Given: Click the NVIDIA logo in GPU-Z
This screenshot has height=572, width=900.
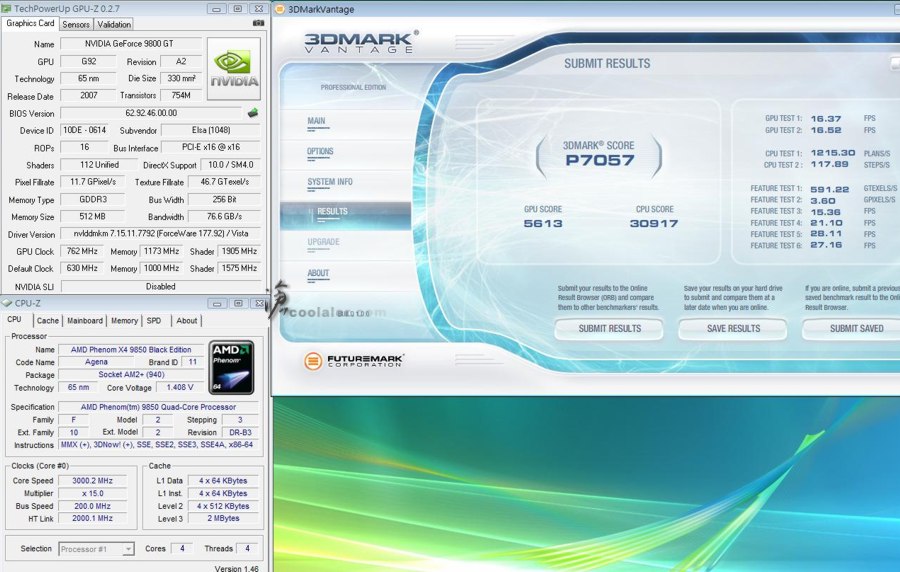Looking at the screenshot, I should [234, 69].
